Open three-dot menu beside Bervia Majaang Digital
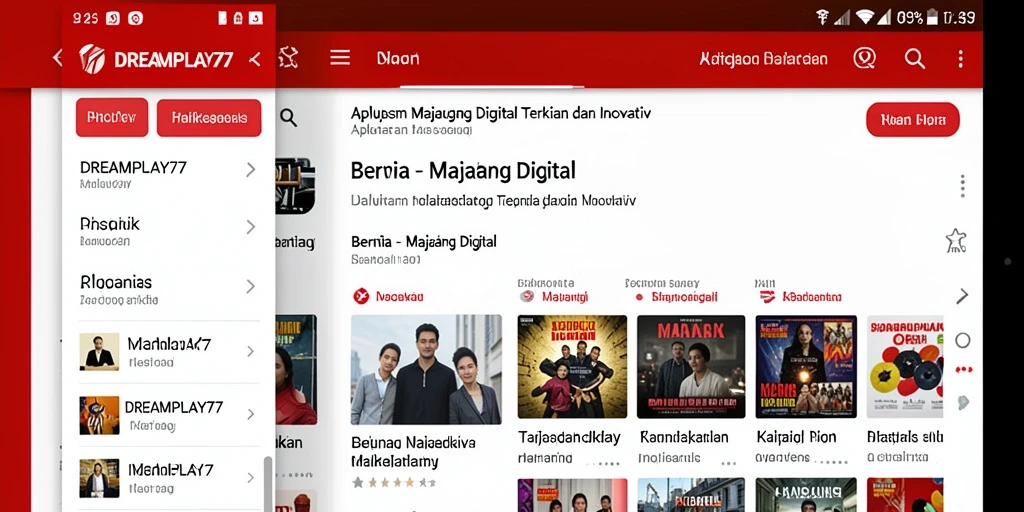1024x512 pixels. 963,185
